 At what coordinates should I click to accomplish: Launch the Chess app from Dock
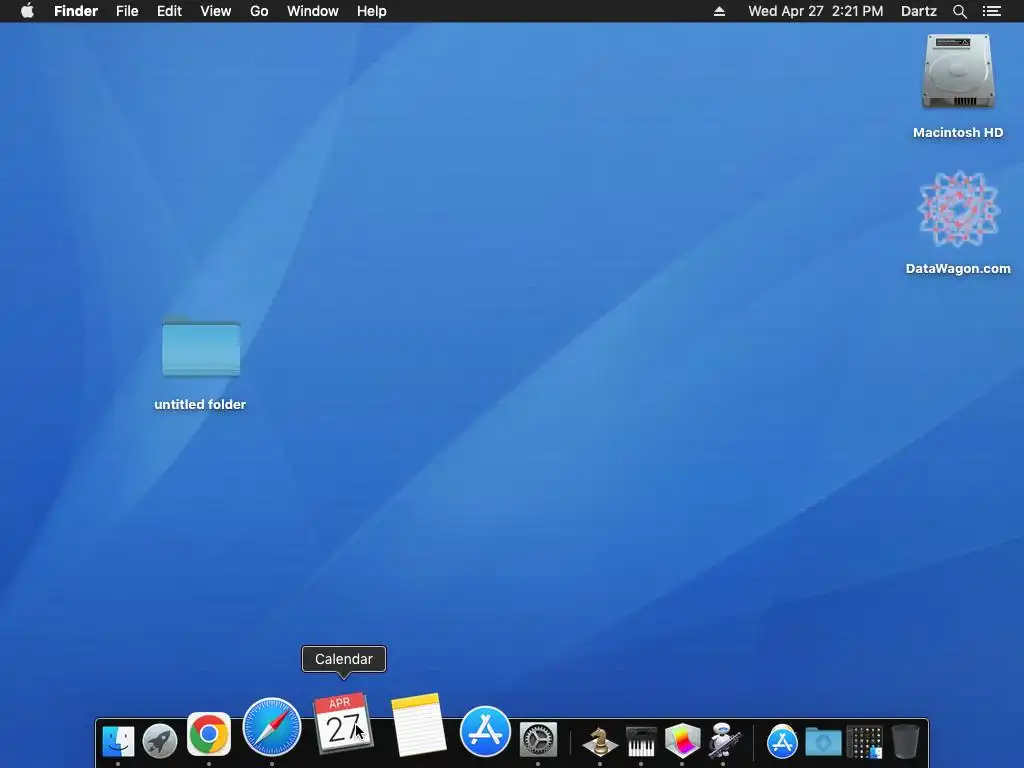click(600, 741)
